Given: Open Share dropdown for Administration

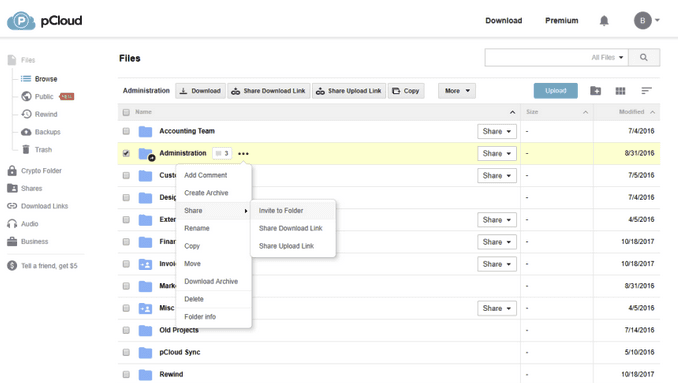Looking at the screenshot, I should [497, 153].
